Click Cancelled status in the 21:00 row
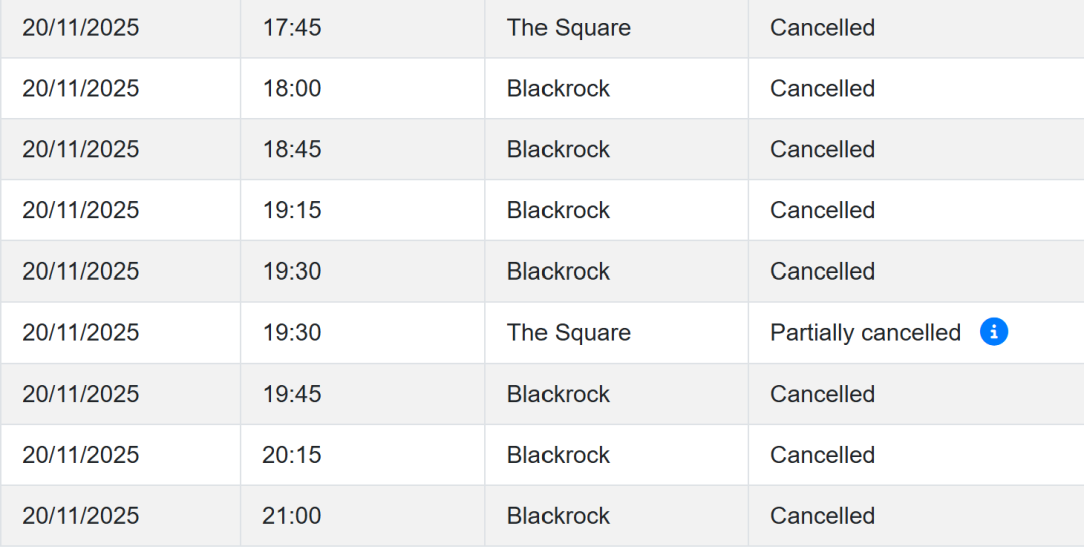 (x=823, y=516)
